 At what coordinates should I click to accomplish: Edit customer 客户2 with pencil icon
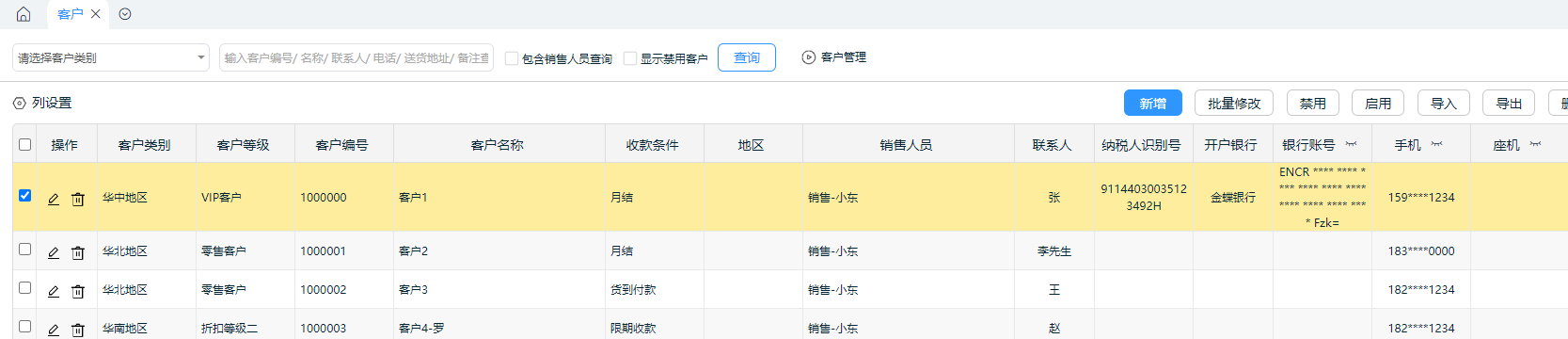54,252
